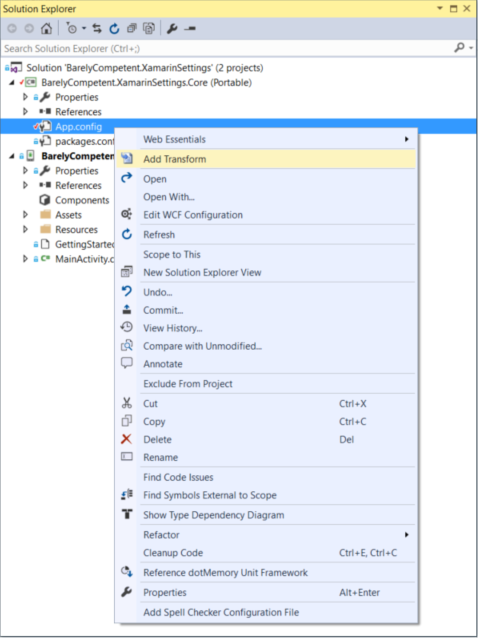Expand References under the Core project
The image size is (478, 638).
25,112
